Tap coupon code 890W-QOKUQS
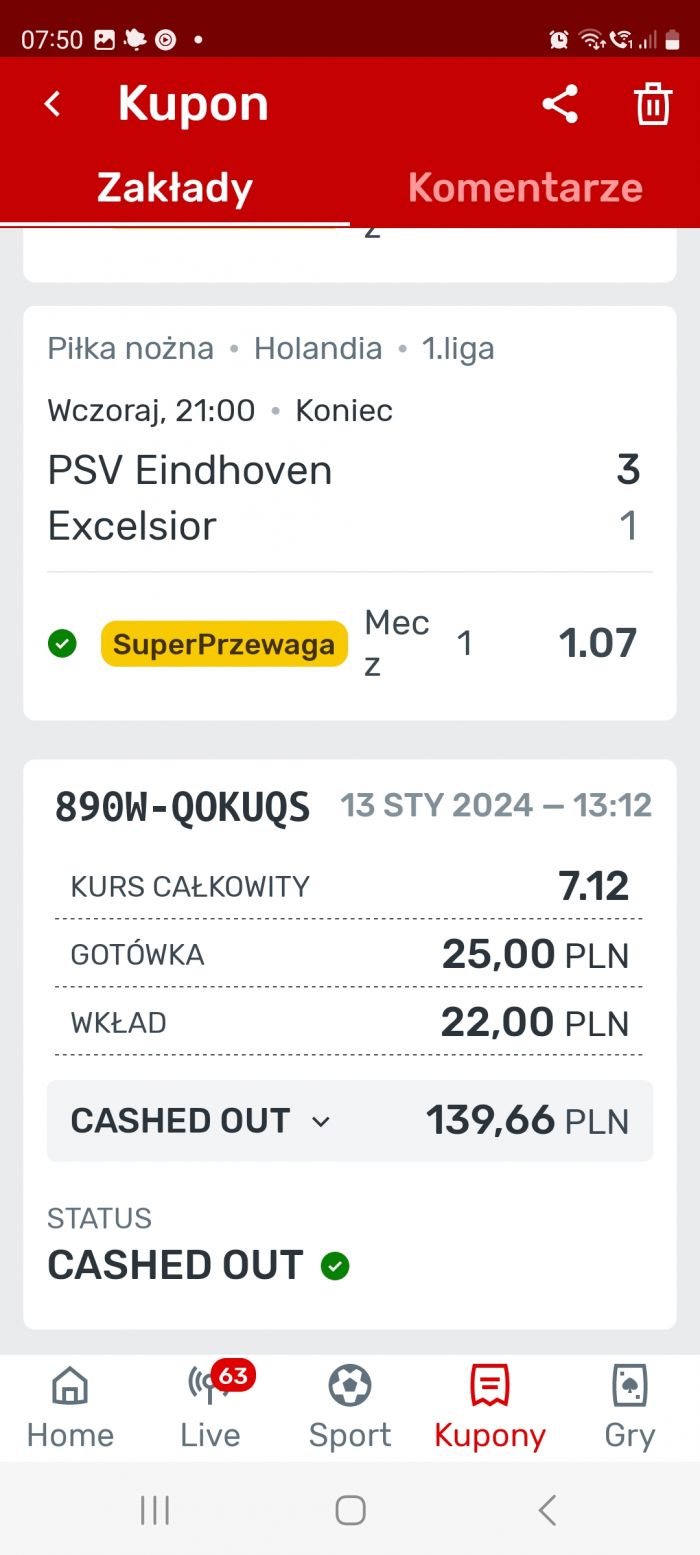This screenshot has height=1555, width=700. (182, 807)
